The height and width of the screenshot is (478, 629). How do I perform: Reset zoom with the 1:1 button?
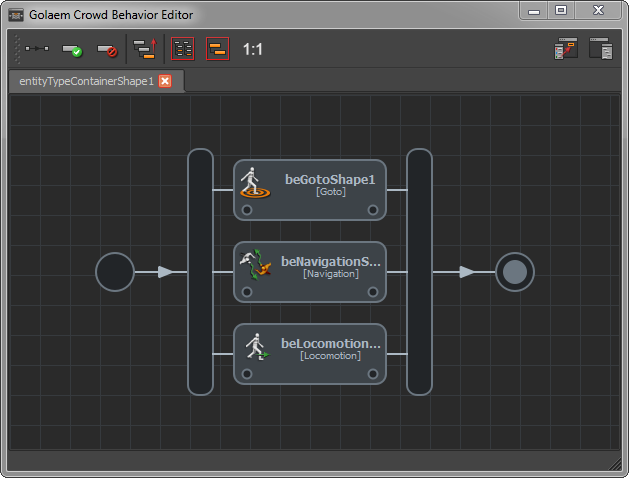253,49
